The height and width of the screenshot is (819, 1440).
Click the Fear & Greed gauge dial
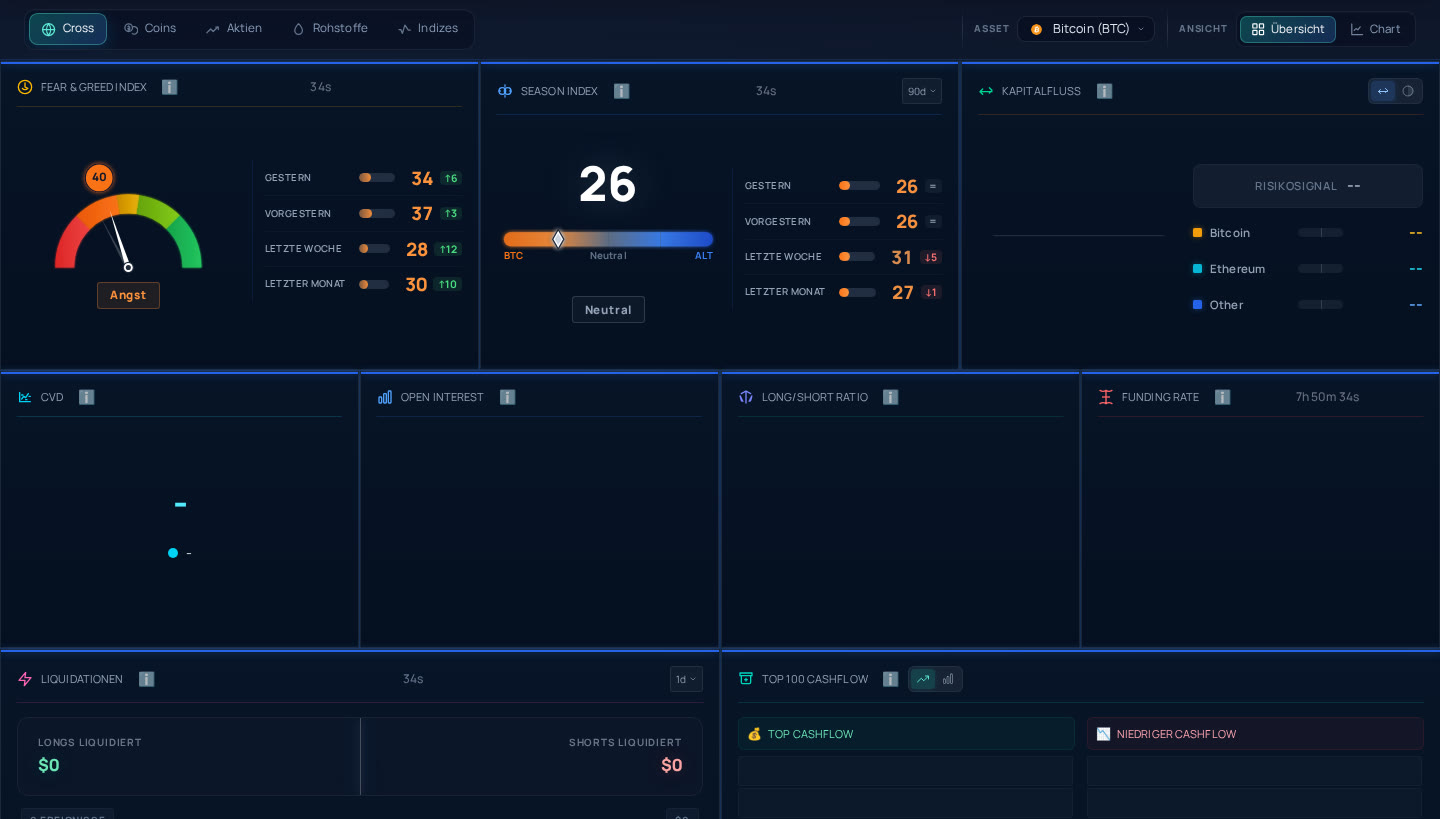click(128, 232)
